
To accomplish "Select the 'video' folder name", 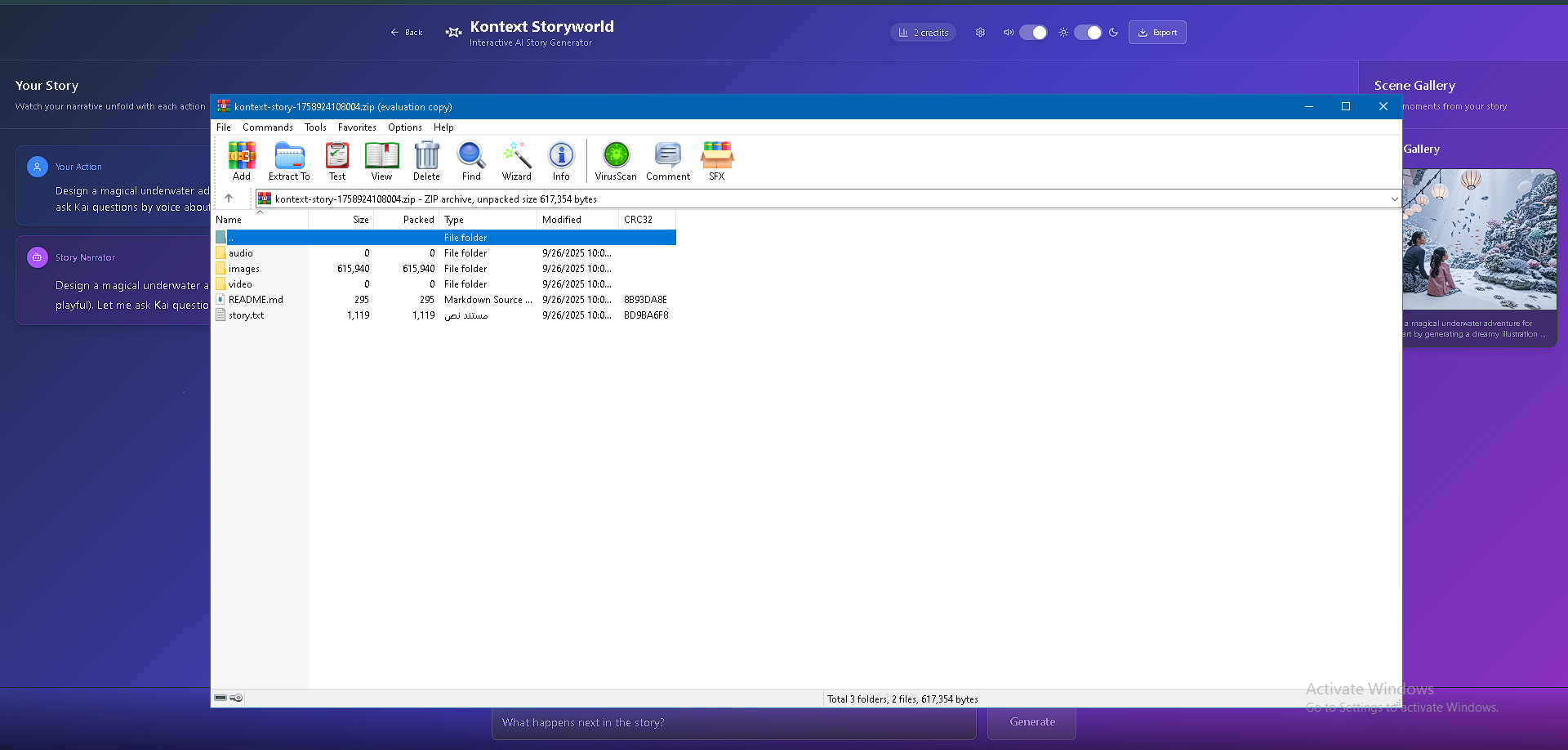I will pos(240,284).
